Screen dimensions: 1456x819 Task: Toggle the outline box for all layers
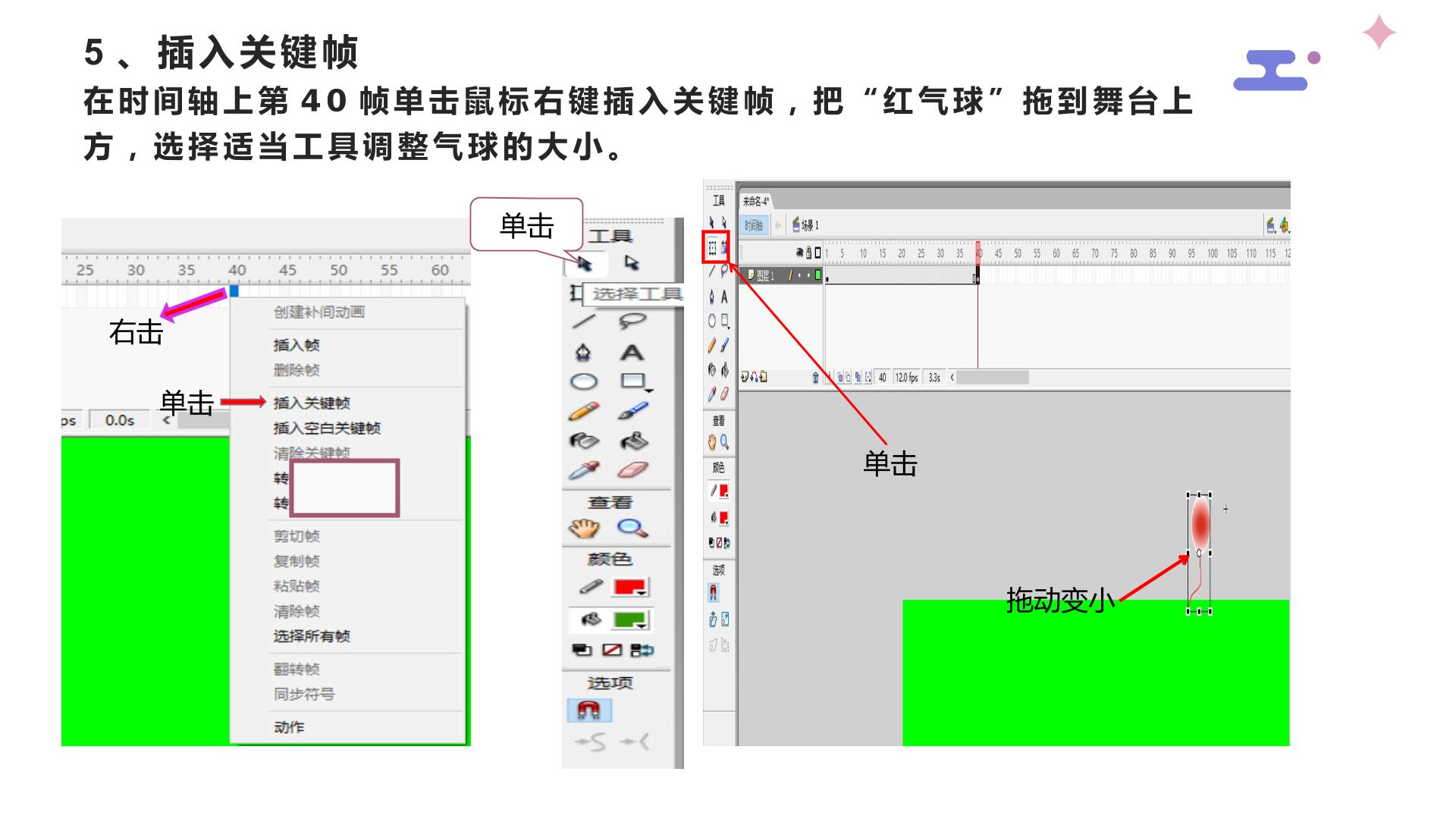[x=817, y=253]
